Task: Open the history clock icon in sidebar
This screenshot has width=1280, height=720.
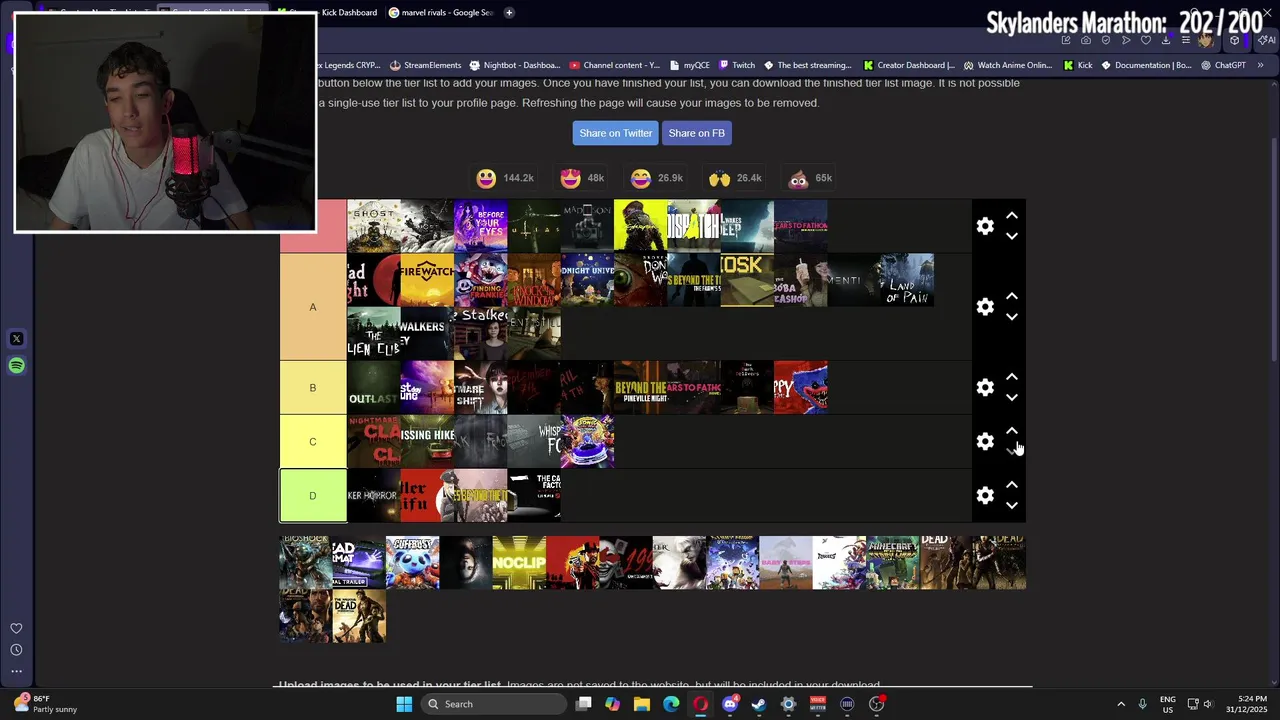Action: coord(16,650)
